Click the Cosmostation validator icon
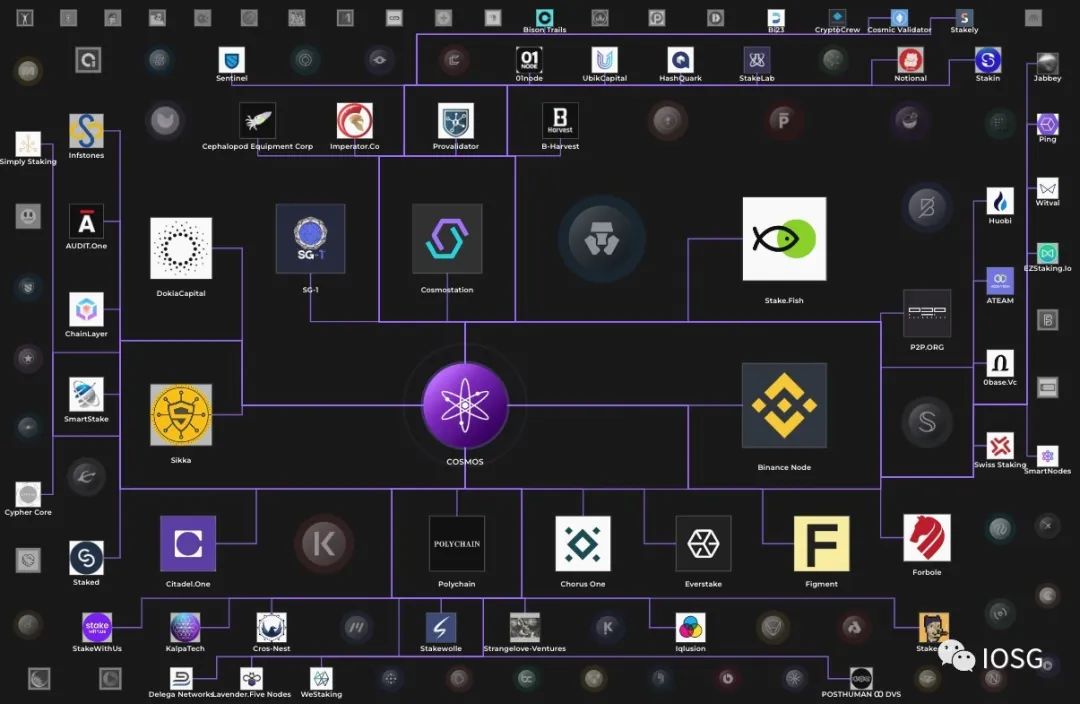 447,238
